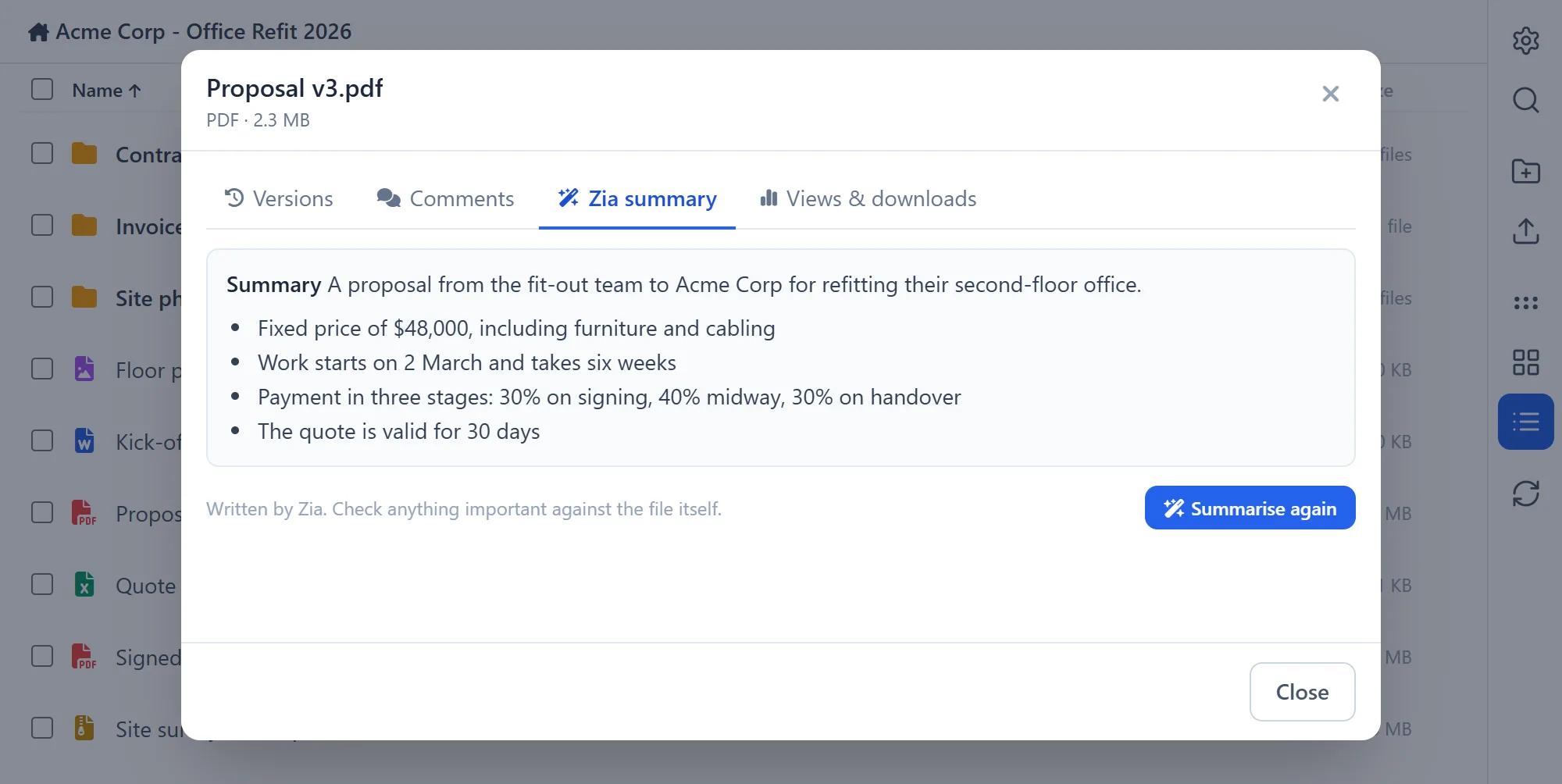This screenshot has height=784, width=1562.
Task: Click the Summarise again button
Action: (x=1250, y=508)
